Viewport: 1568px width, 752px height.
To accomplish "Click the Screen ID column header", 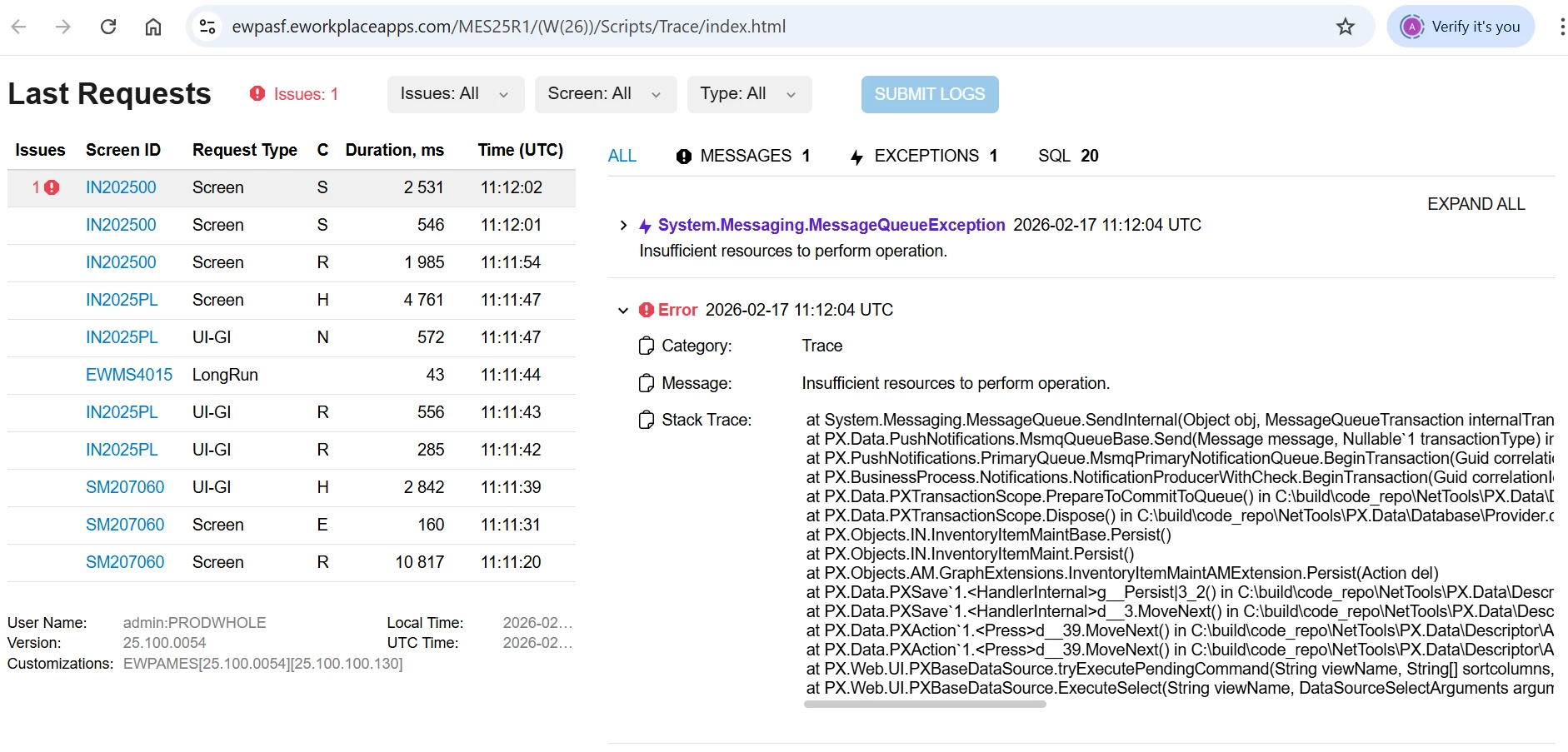I will 123,150.
